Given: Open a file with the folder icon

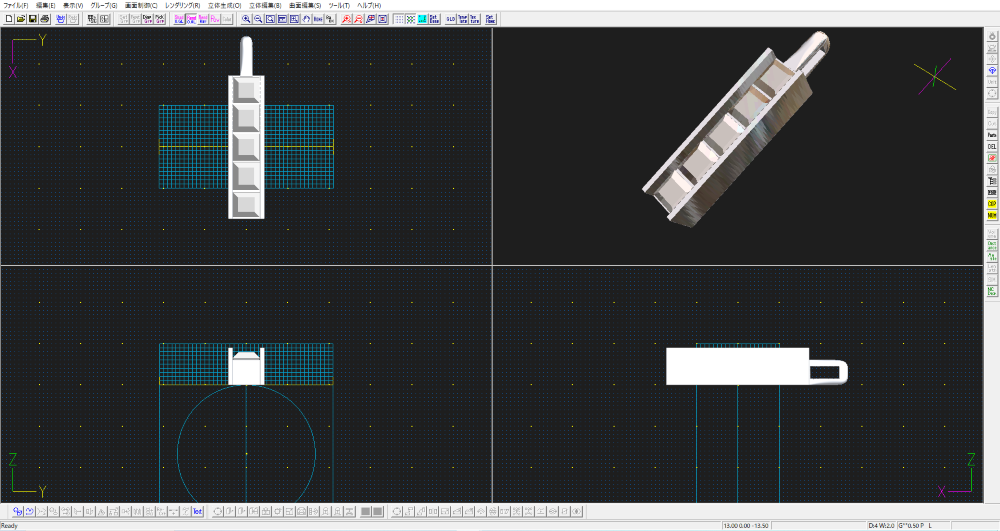Looking at the screenshot, I should pos(21,19).
